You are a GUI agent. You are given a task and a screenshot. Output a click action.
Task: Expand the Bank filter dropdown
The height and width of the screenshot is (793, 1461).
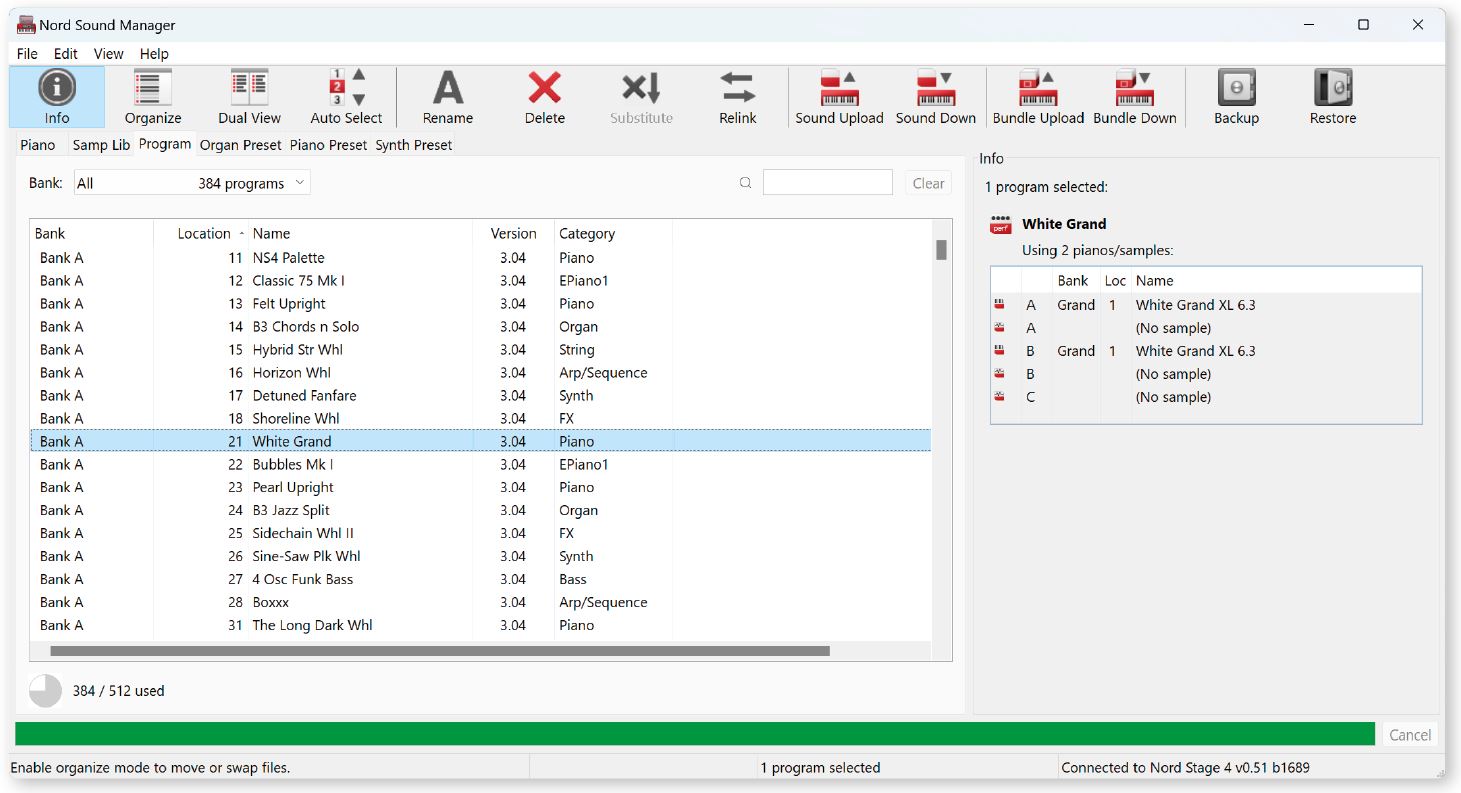pos(192,183)
